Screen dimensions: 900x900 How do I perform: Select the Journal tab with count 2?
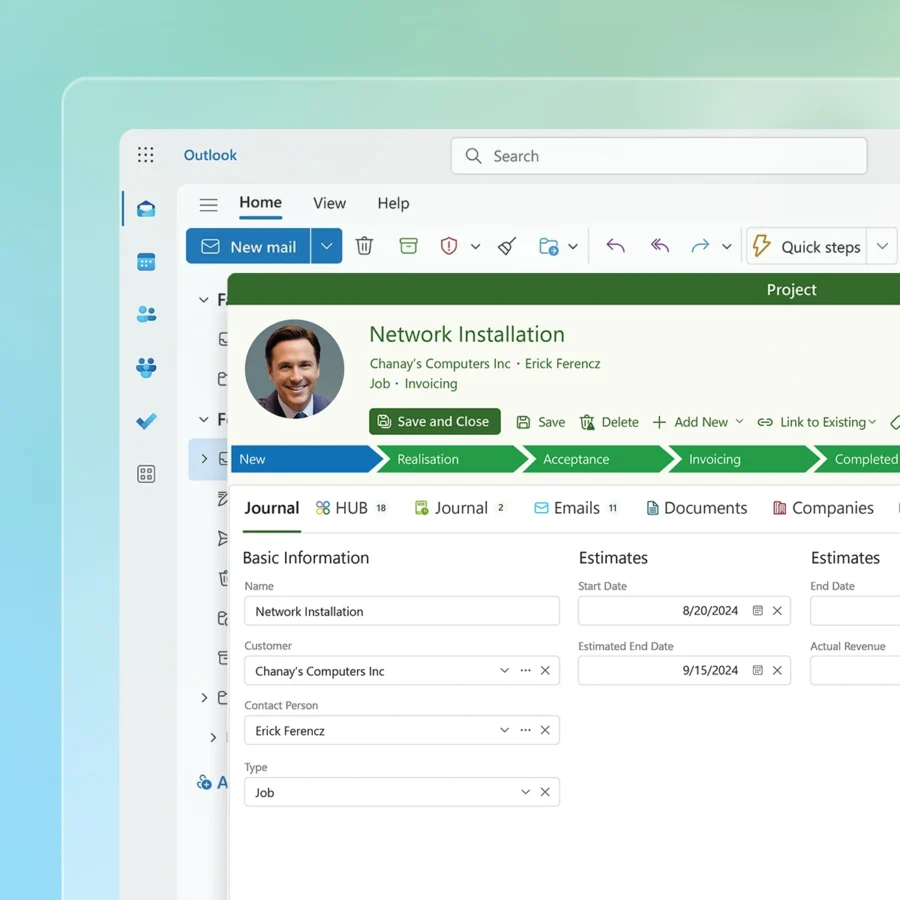point(460,508)
